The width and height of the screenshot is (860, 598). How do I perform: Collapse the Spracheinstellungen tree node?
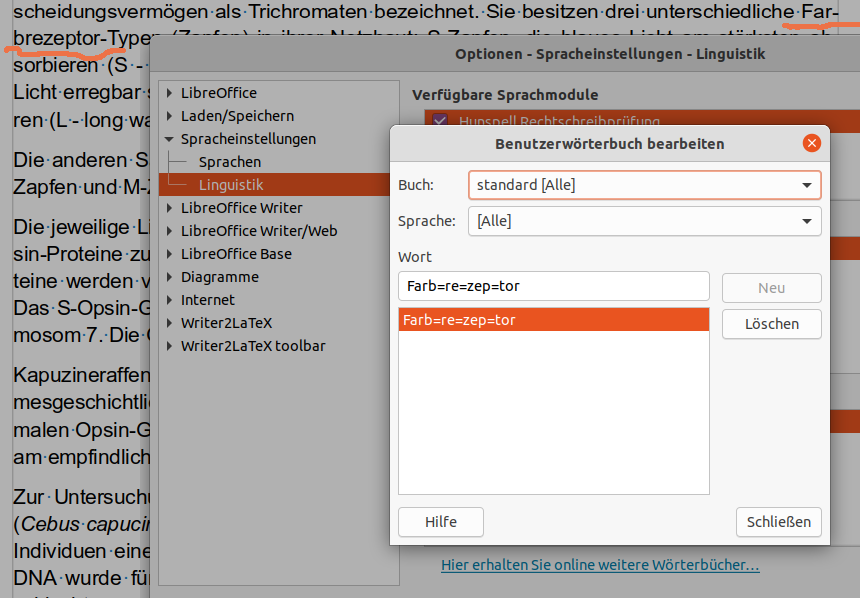pos(169,139)
